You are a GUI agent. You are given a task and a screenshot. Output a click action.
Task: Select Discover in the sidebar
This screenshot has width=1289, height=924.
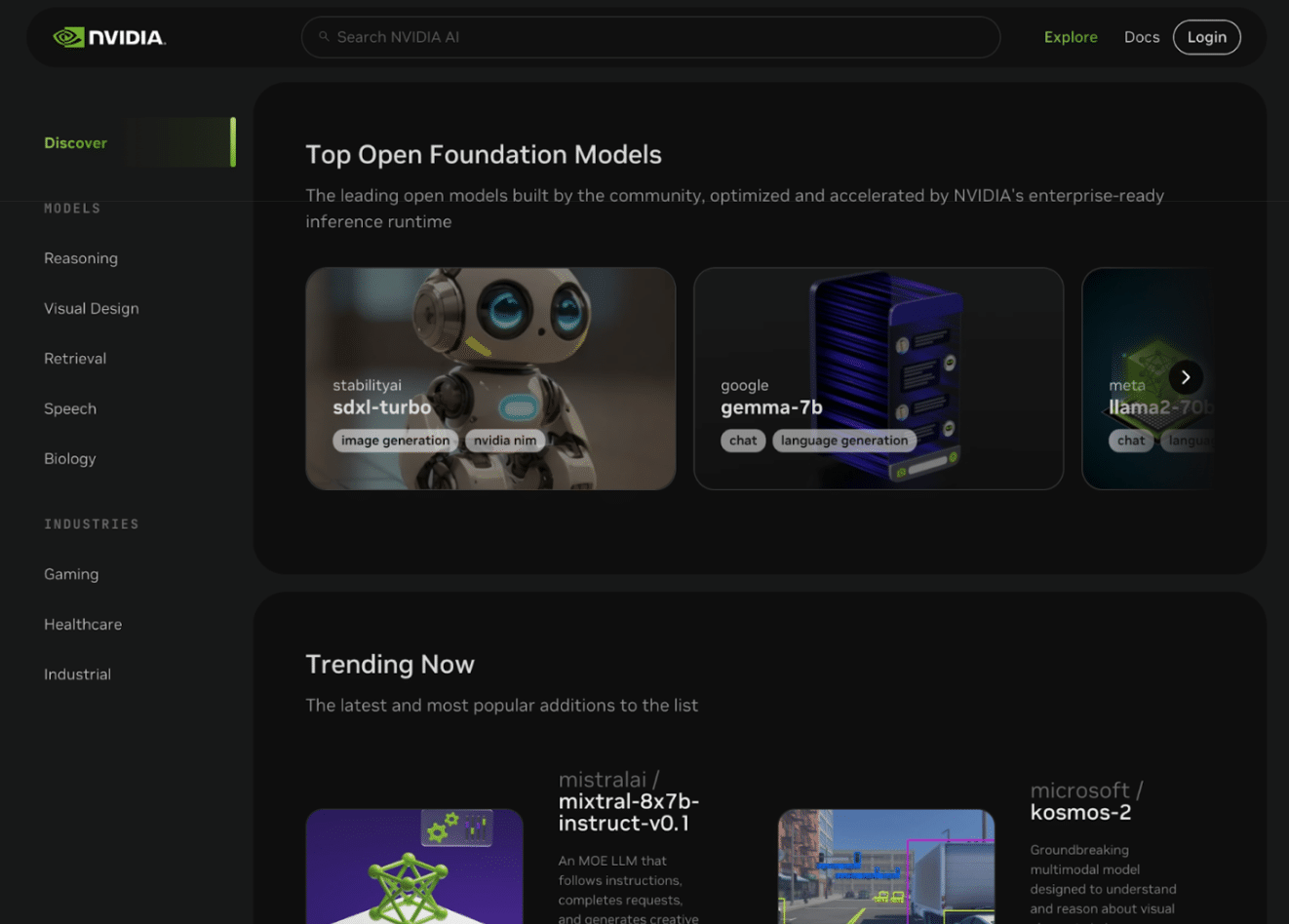tap(75, 142)
